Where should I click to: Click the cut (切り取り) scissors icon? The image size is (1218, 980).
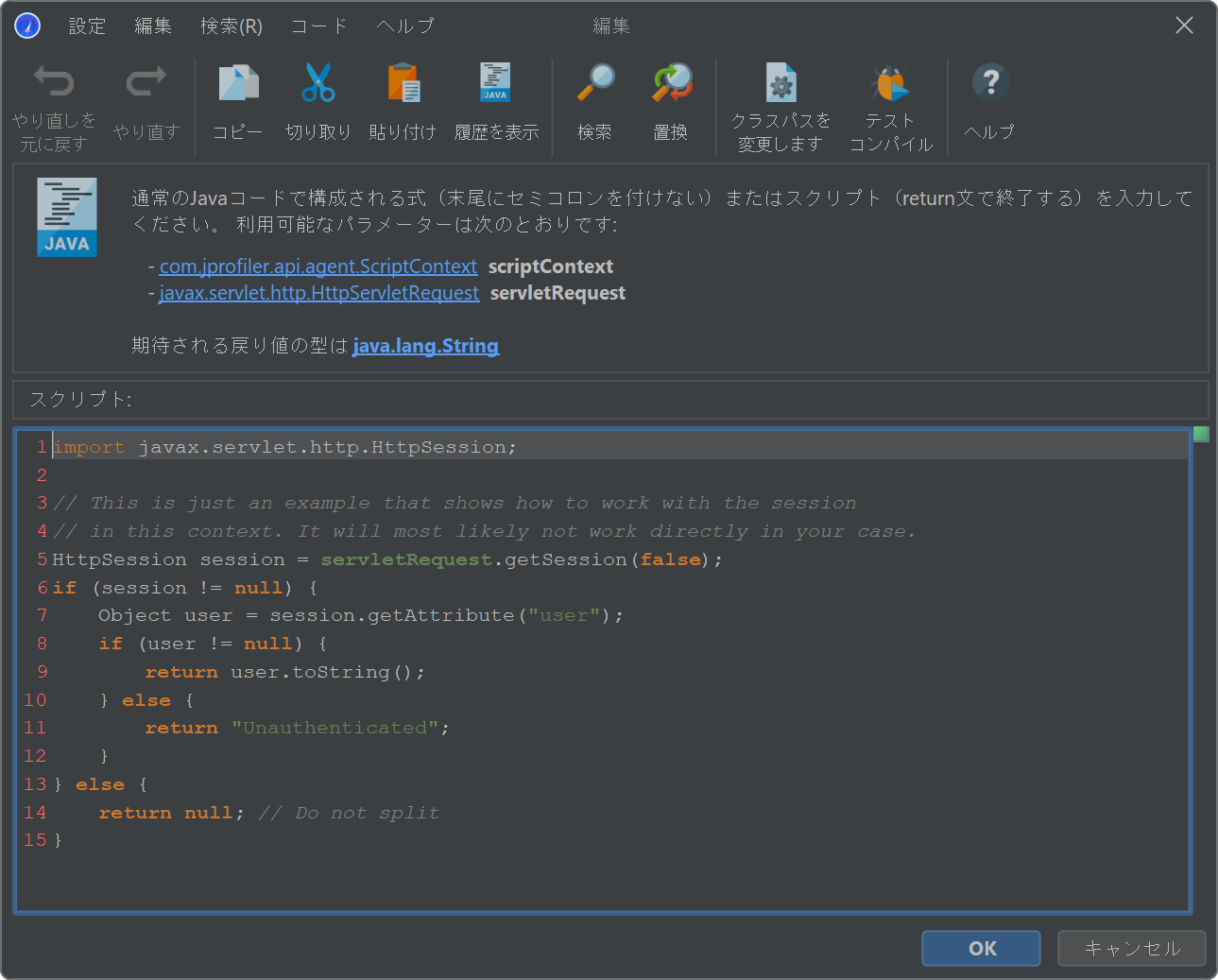pos(318,83)
